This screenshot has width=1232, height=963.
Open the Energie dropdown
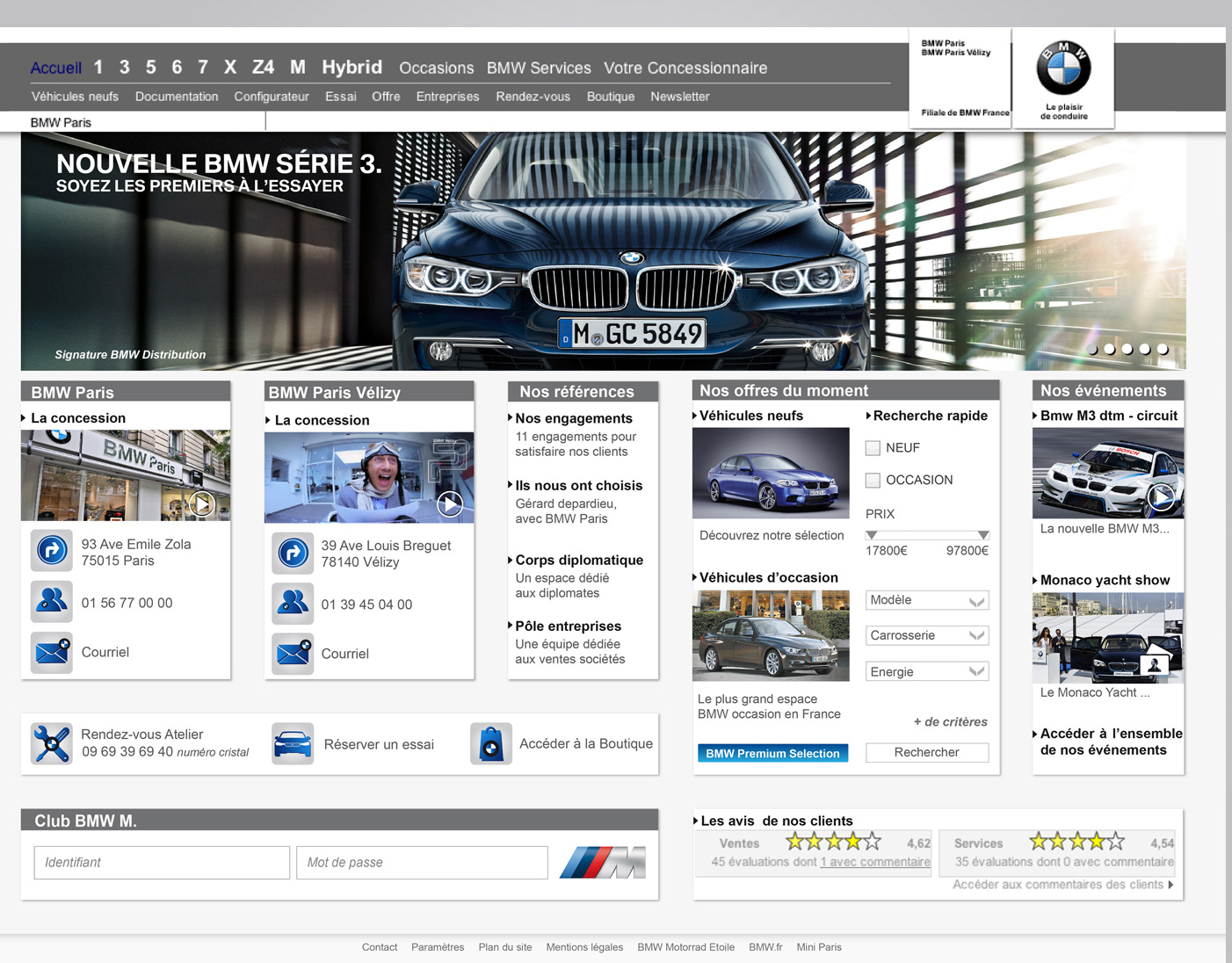[x=927, y=671]
